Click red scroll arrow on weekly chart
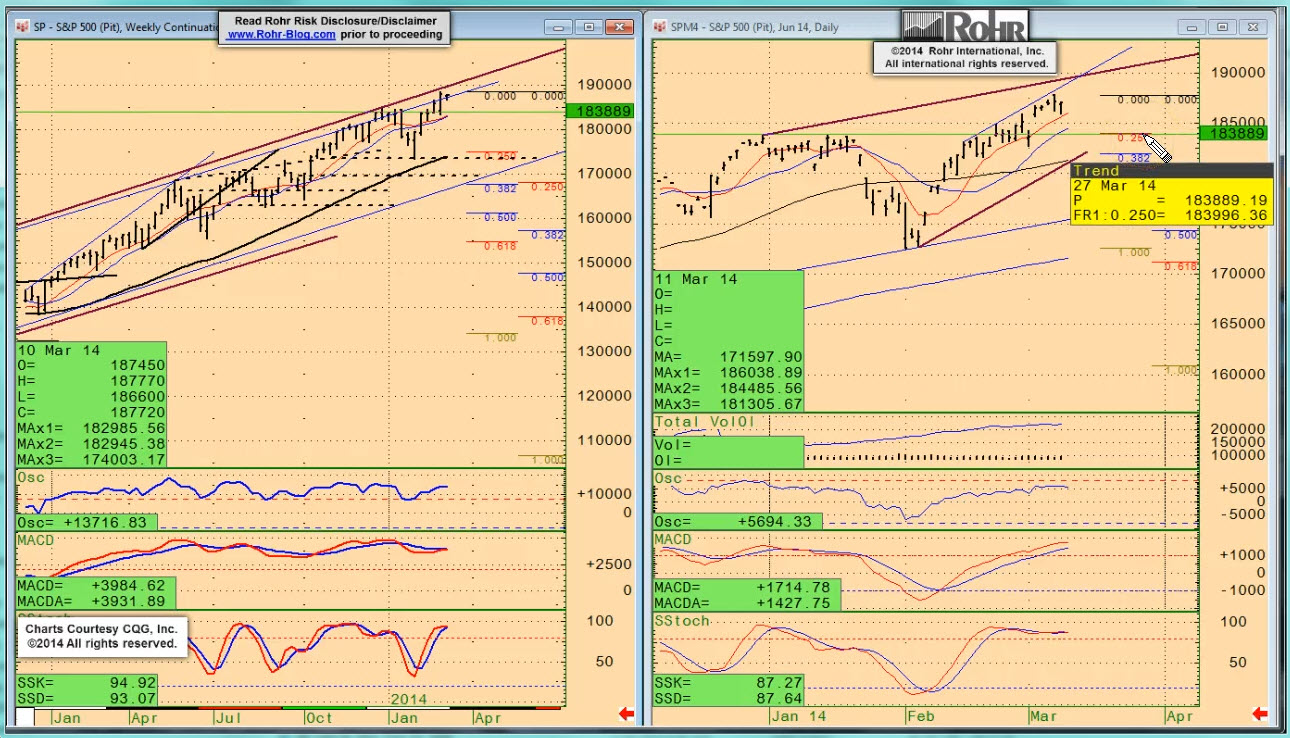 click(x=627, y=714)
